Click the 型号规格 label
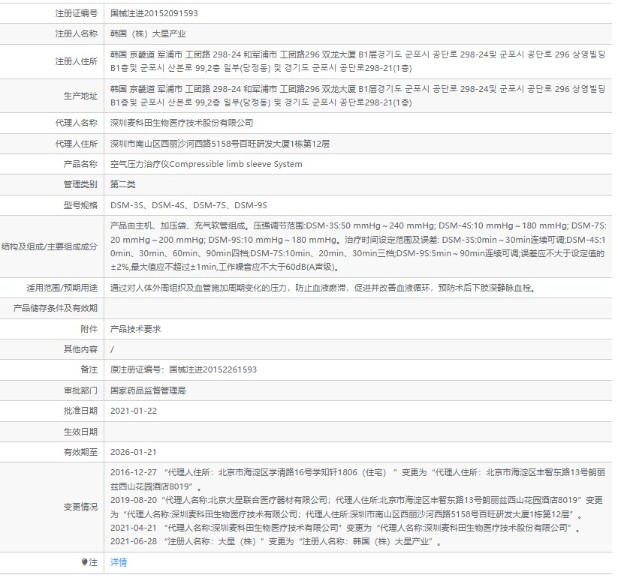The height and width of the screenshot is (576, 618). coord(80,205)
